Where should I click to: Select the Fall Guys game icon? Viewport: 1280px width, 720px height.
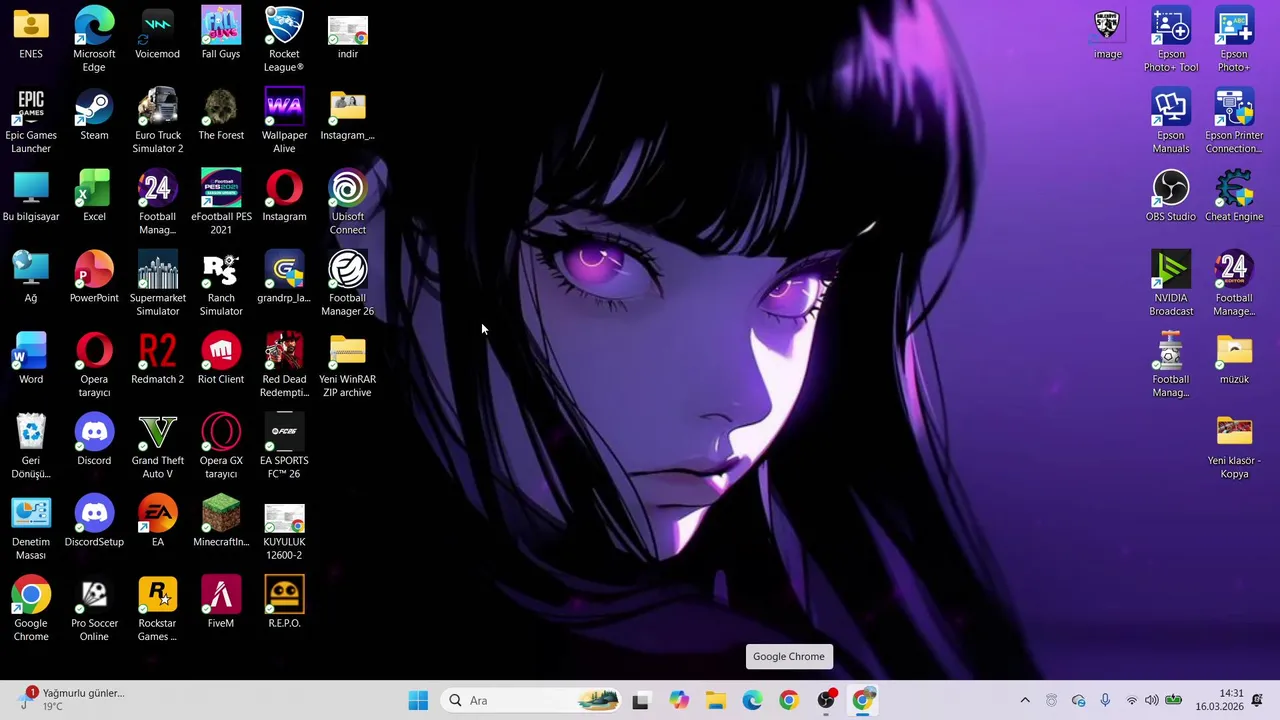tap(221, 34)
